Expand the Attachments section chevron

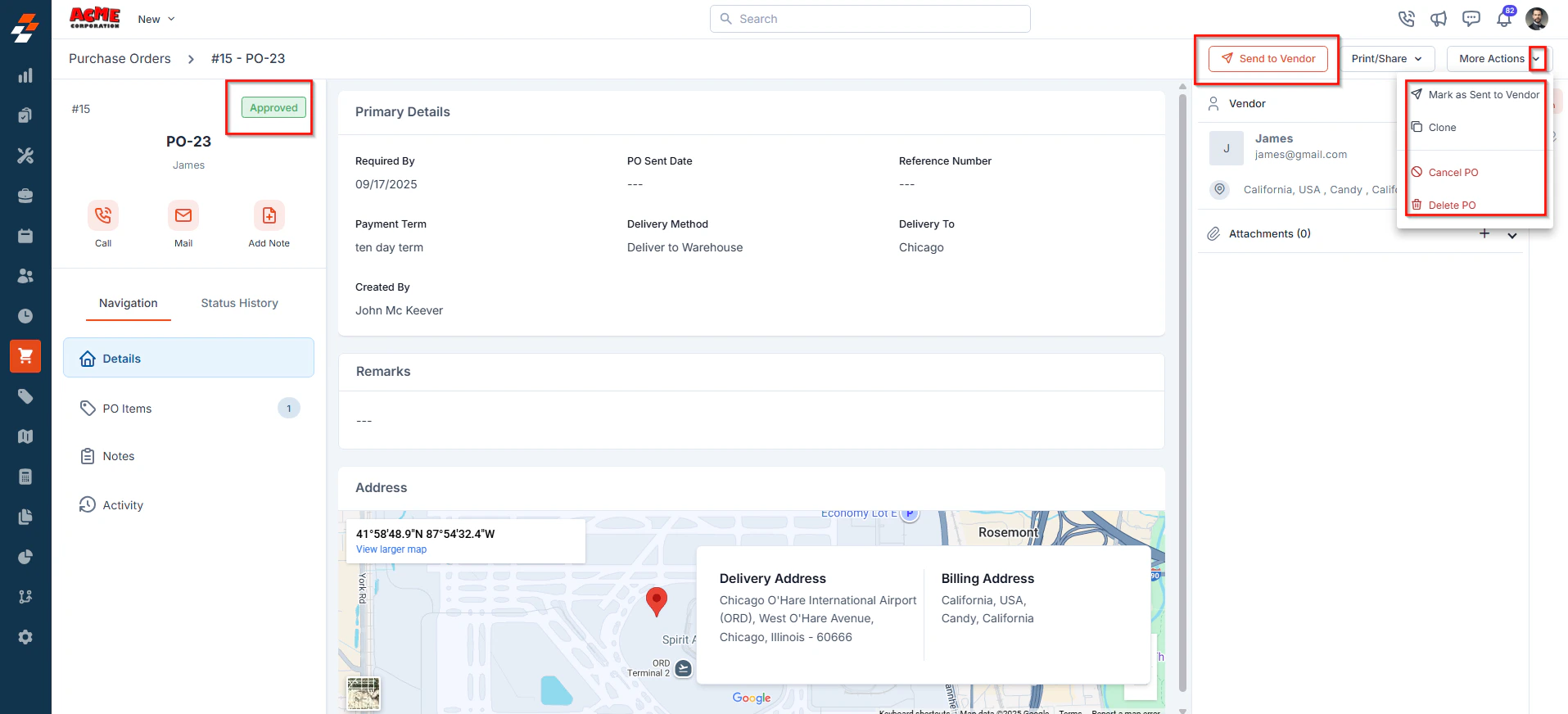(1512, 235)
